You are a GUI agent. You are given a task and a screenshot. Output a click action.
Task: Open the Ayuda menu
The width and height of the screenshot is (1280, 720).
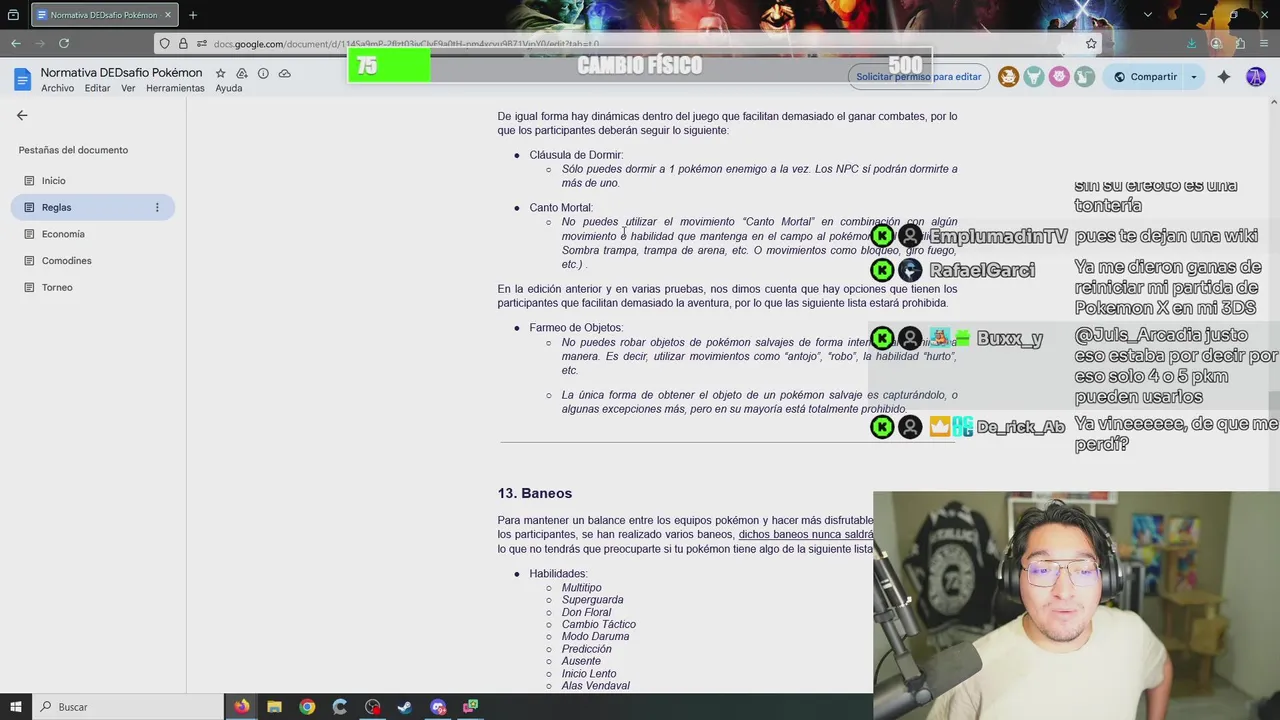point(229,88)
